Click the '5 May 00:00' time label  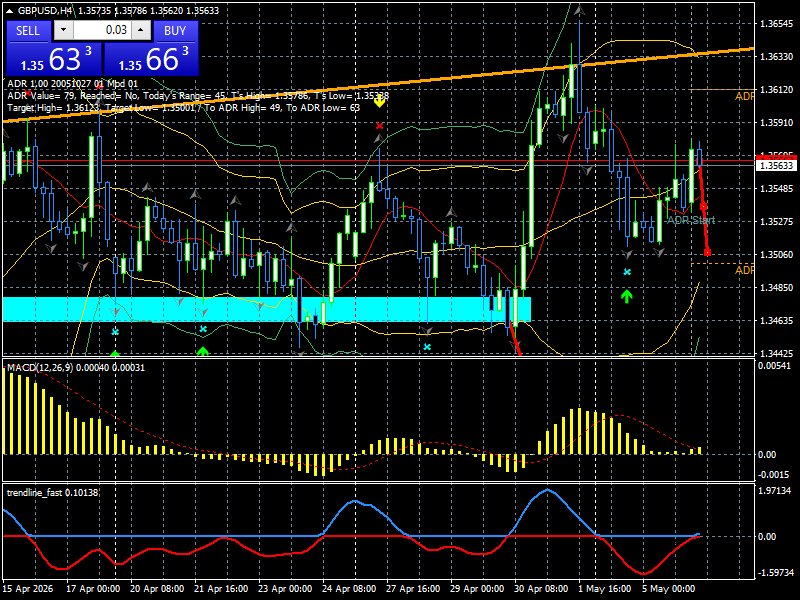pos(668,588)
